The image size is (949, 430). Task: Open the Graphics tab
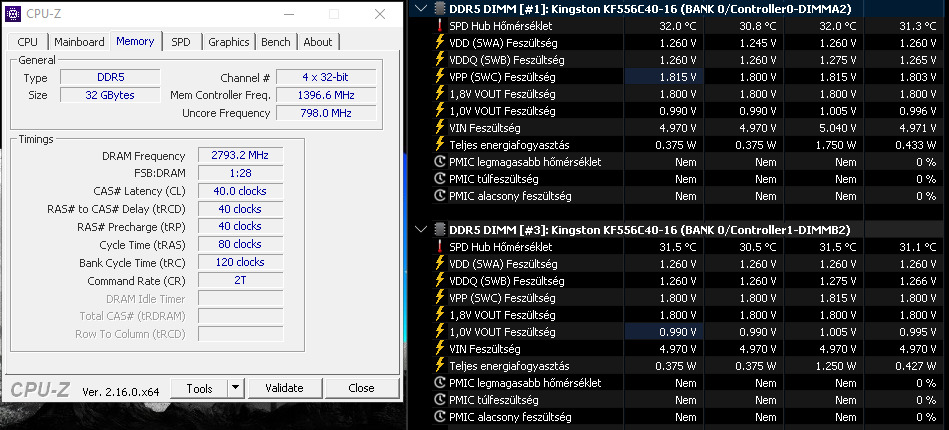(229, 42)
